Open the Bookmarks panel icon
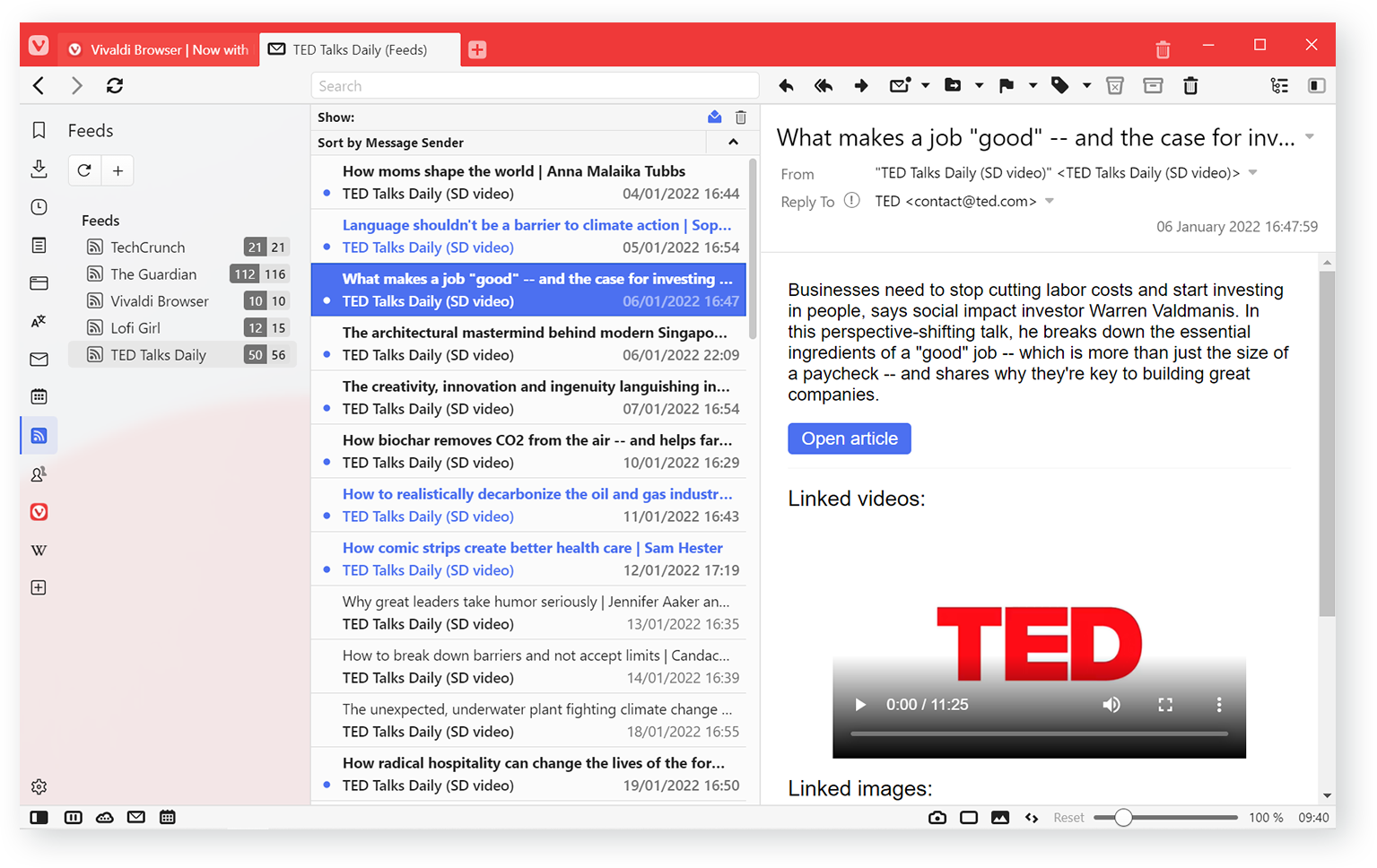The image size is (1377, 868). coord(39,131)
